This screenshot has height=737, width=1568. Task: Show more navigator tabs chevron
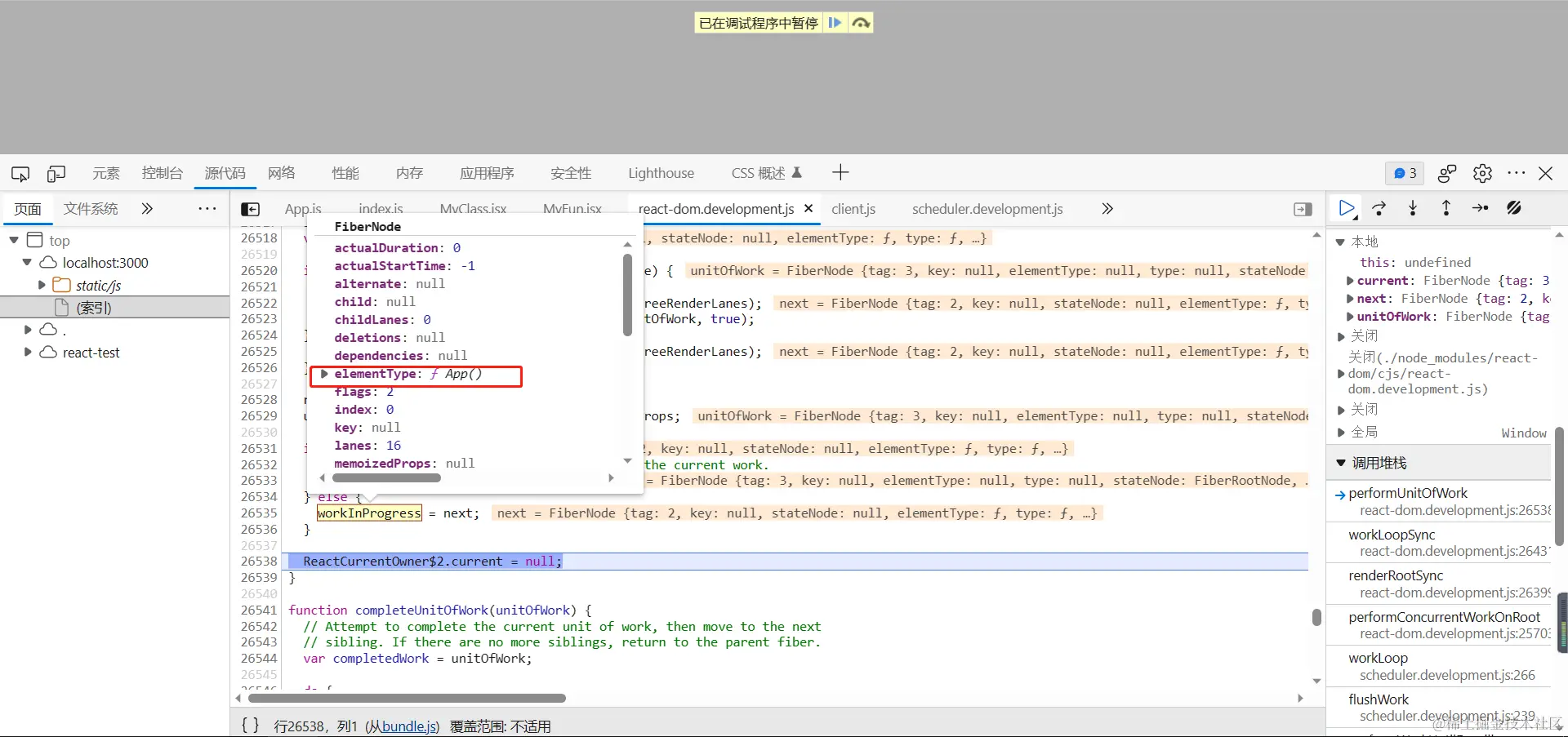[x=147, y=209]
